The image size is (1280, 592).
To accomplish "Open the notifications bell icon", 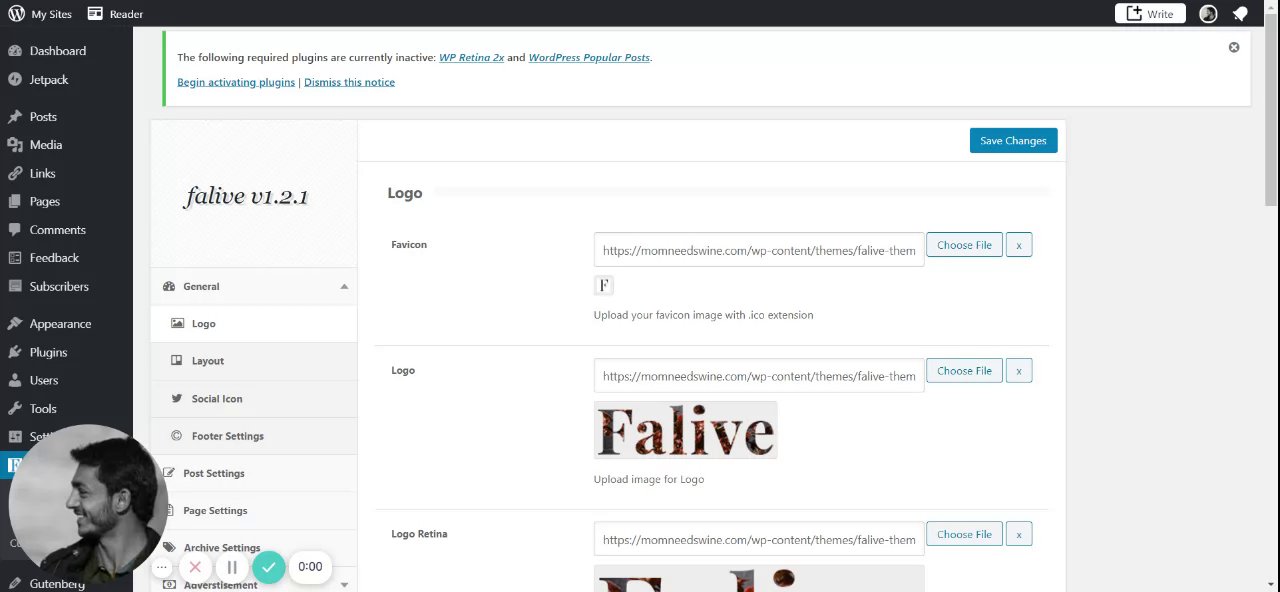I will click(x=1240, y=14).
